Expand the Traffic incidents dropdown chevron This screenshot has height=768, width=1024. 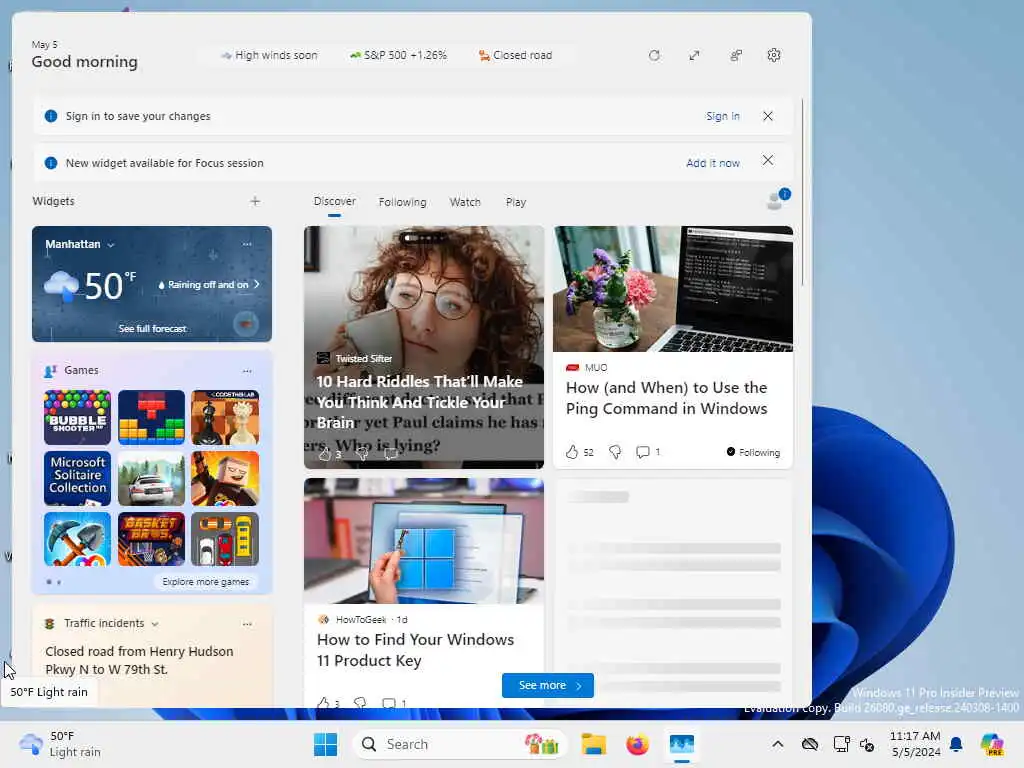[155, 624]
